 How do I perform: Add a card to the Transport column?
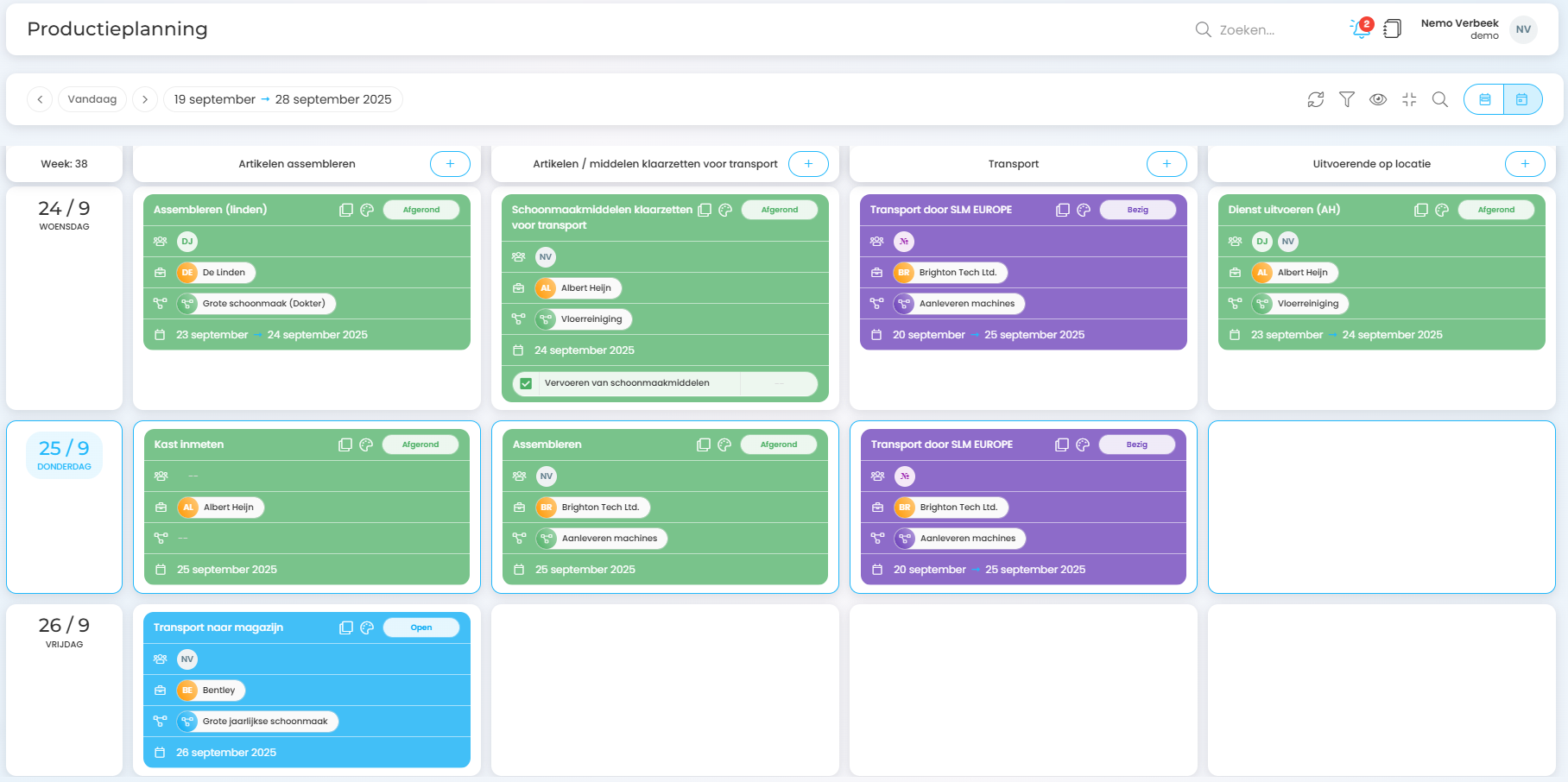pyautogui.click(x=1167, y=164)
